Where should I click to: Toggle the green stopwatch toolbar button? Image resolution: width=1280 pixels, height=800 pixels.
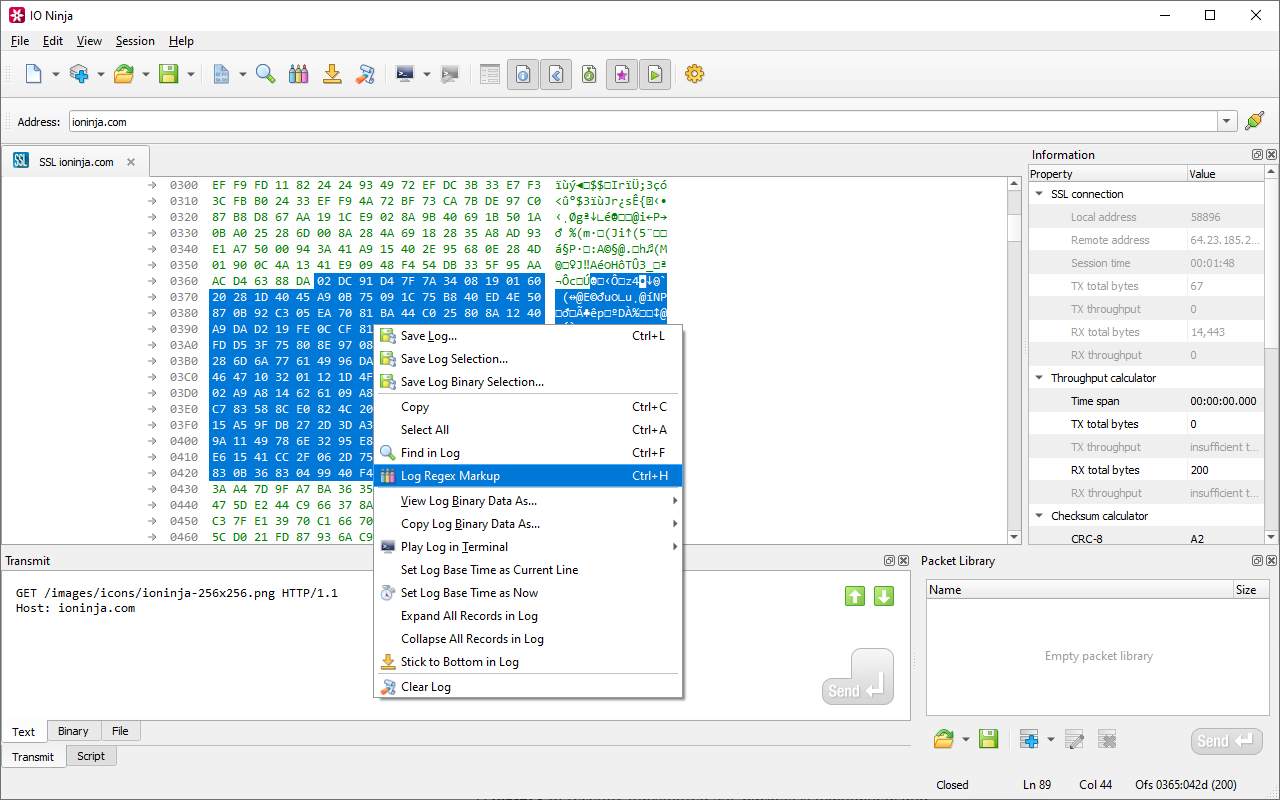tap(589, 74)
